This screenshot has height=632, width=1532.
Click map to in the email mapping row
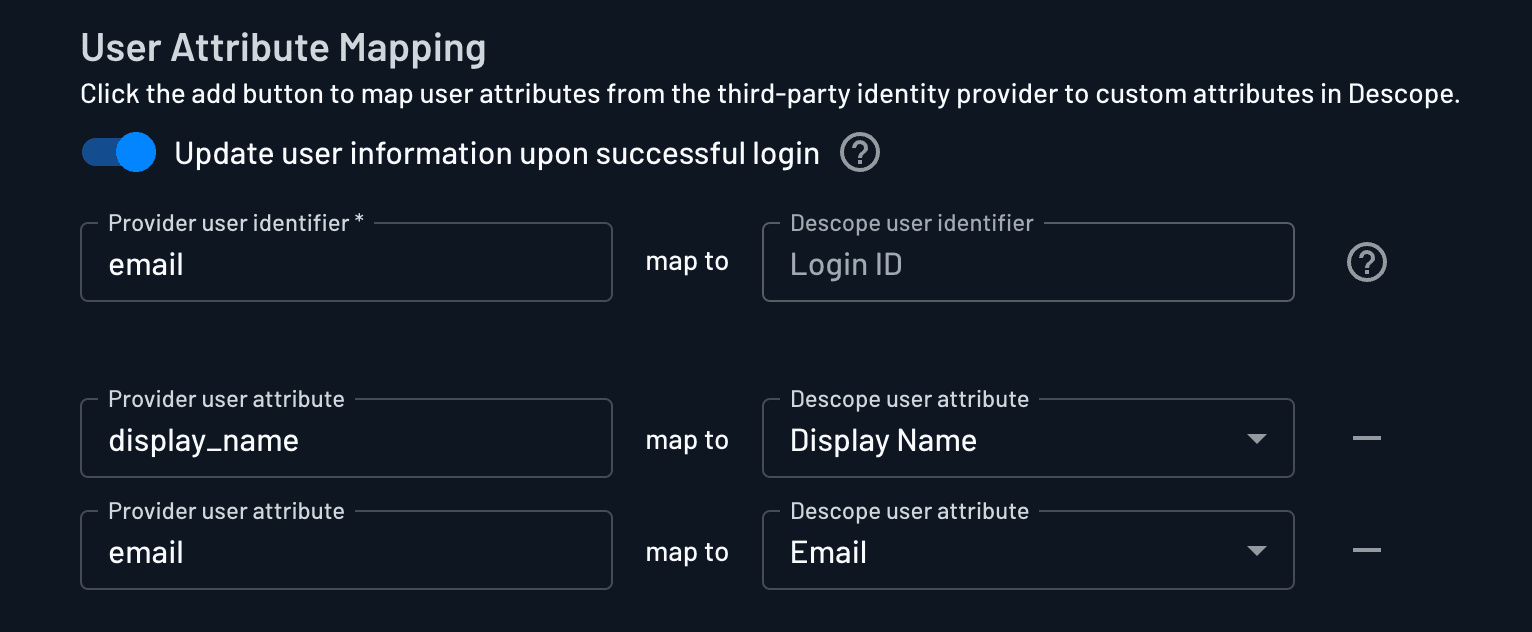point(687,550)
